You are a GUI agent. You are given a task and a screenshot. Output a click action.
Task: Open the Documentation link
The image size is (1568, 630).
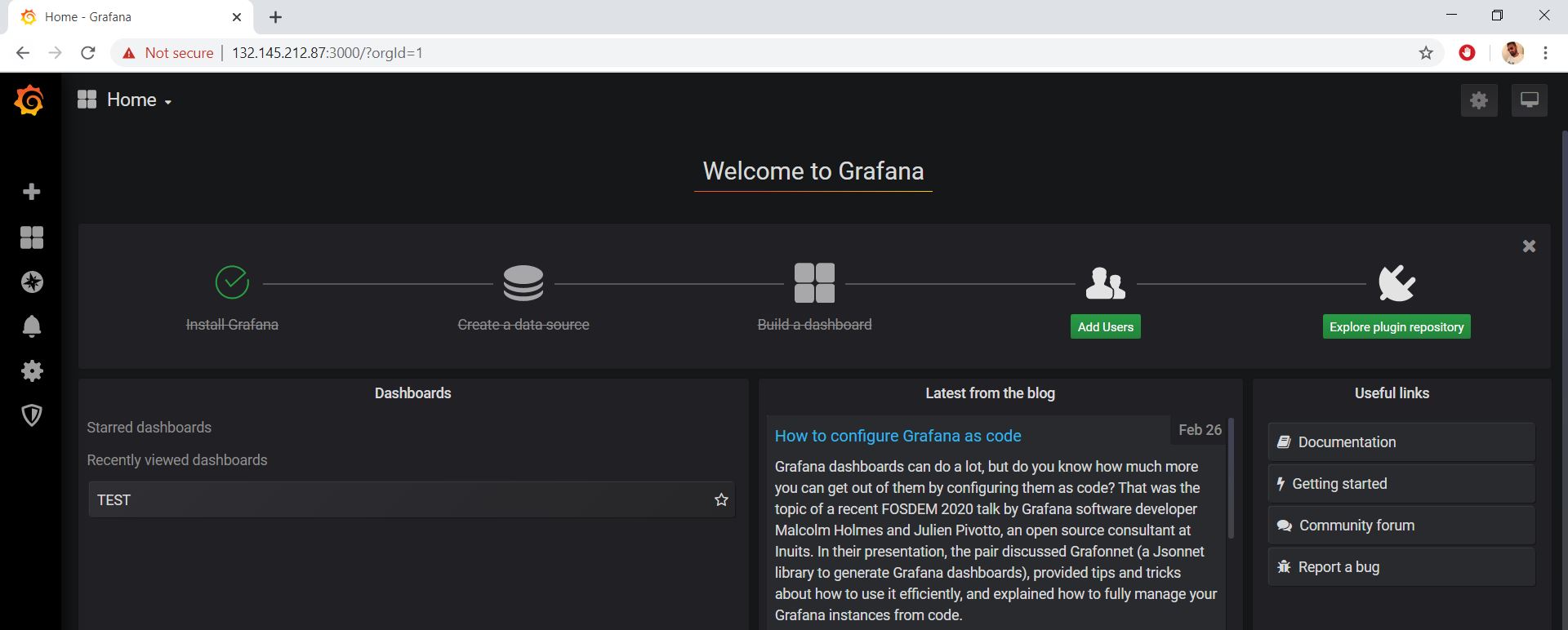1401,442
